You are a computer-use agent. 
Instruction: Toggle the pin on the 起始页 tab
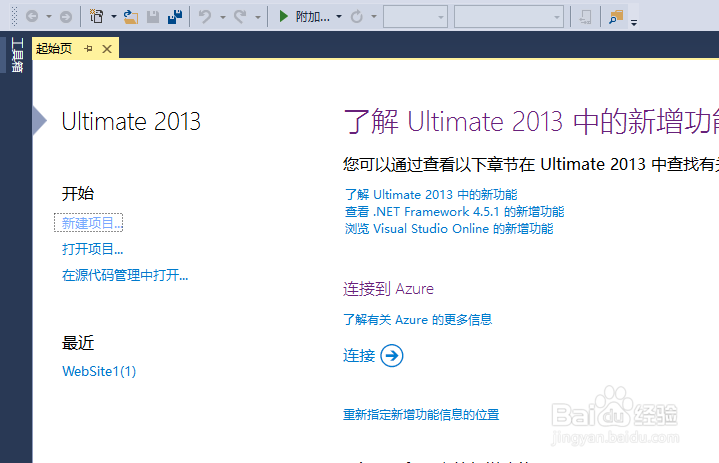pyautogui.click(x=88, y=49)
